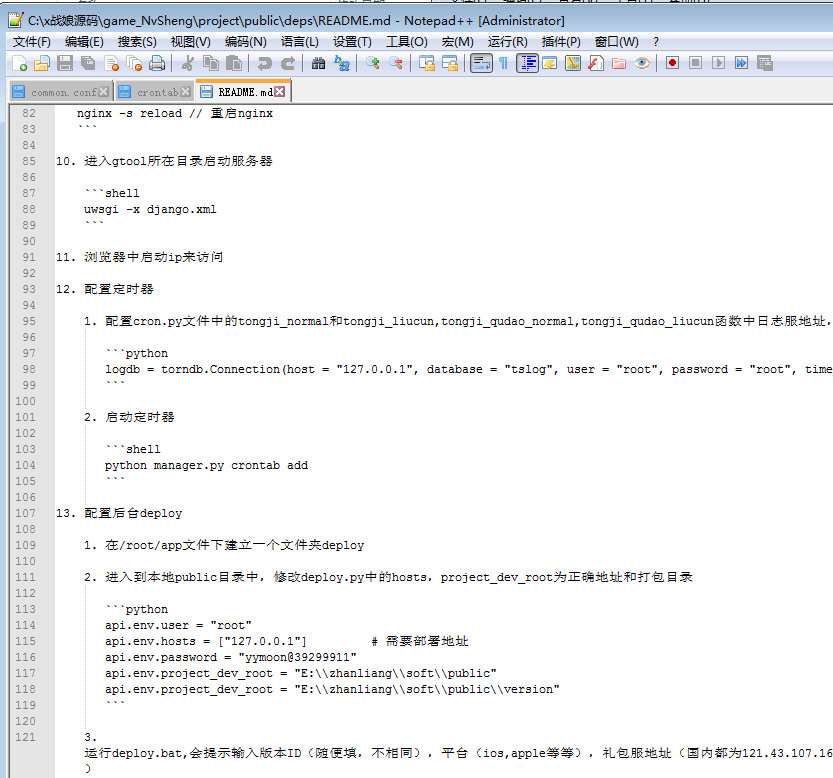Image resolution: width=833 pixels, height=778 pixels.
Task: Save the current file with the Save icon
Action: tap(65, 63)
